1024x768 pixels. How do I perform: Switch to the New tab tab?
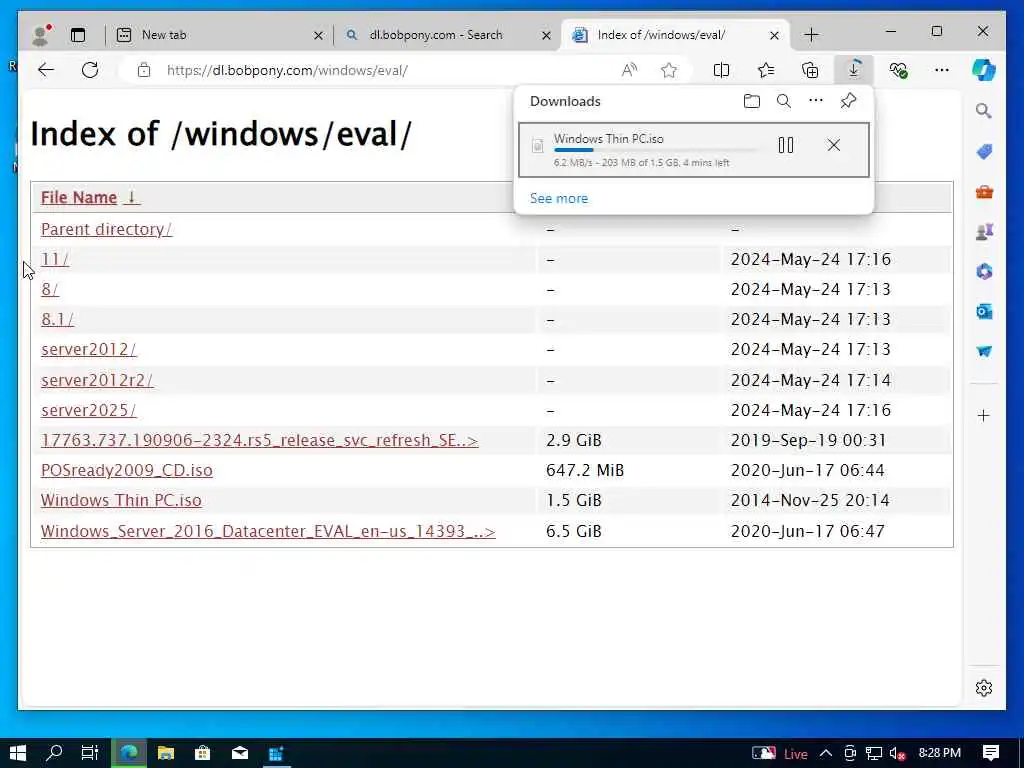[219, 35]
